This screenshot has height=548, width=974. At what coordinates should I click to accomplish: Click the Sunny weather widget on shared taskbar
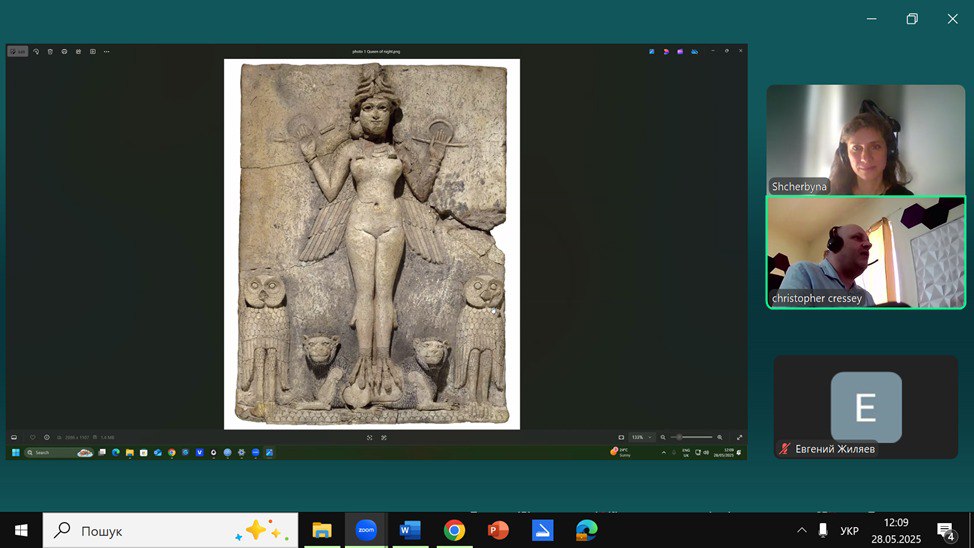pyautogui.click(x=621, y=452)
